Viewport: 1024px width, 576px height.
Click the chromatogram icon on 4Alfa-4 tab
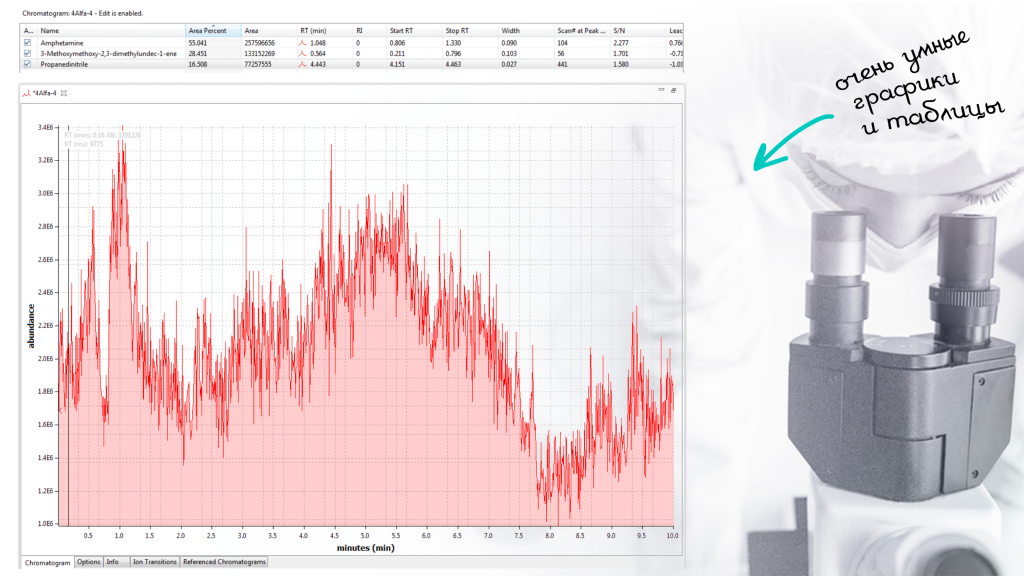pos(26,92)
